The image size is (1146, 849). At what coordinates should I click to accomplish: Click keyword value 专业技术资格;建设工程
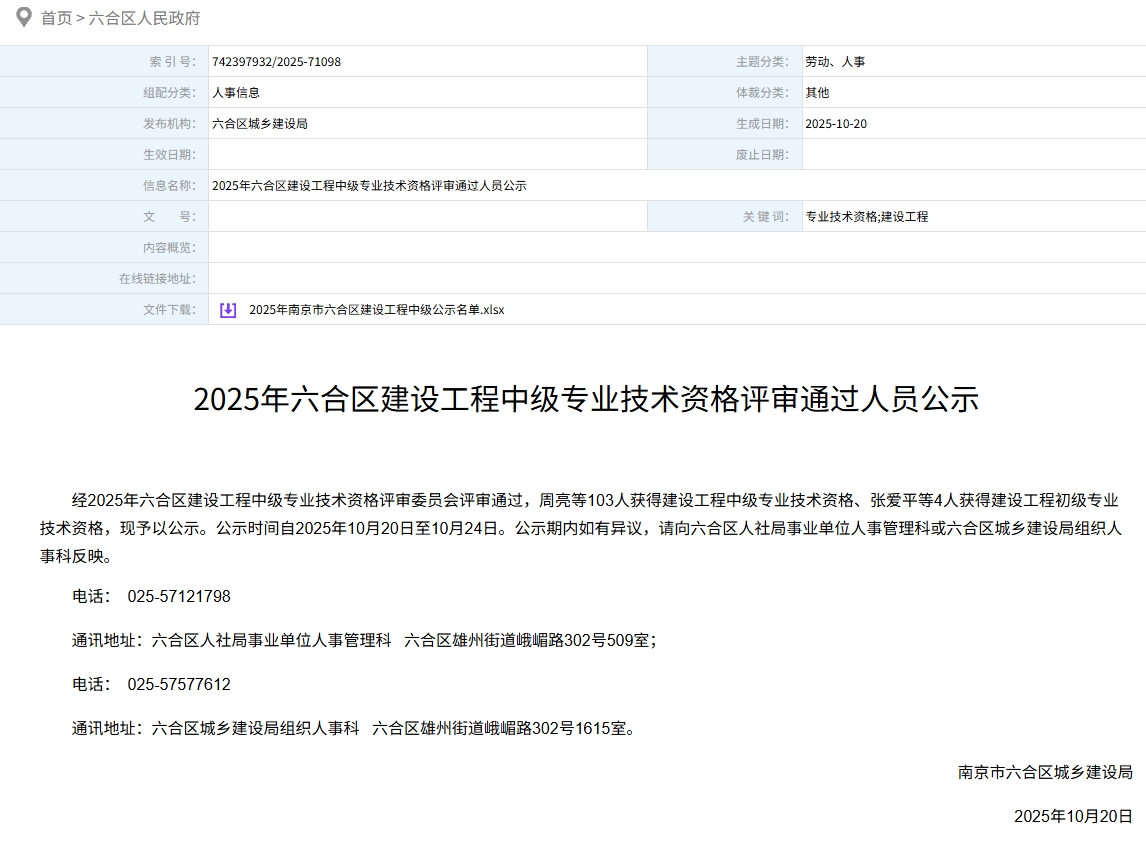[866, 217]
